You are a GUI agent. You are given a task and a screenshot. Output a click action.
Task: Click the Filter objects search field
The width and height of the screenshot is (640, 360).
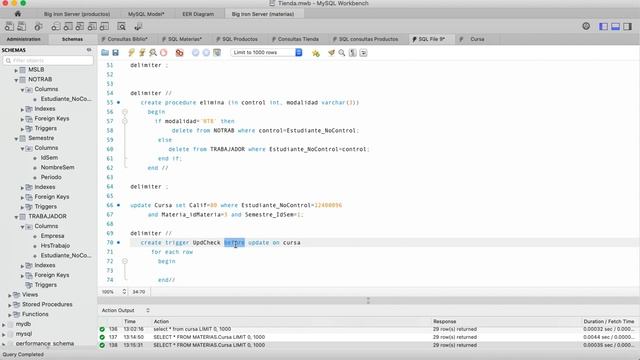pos(48,60)
